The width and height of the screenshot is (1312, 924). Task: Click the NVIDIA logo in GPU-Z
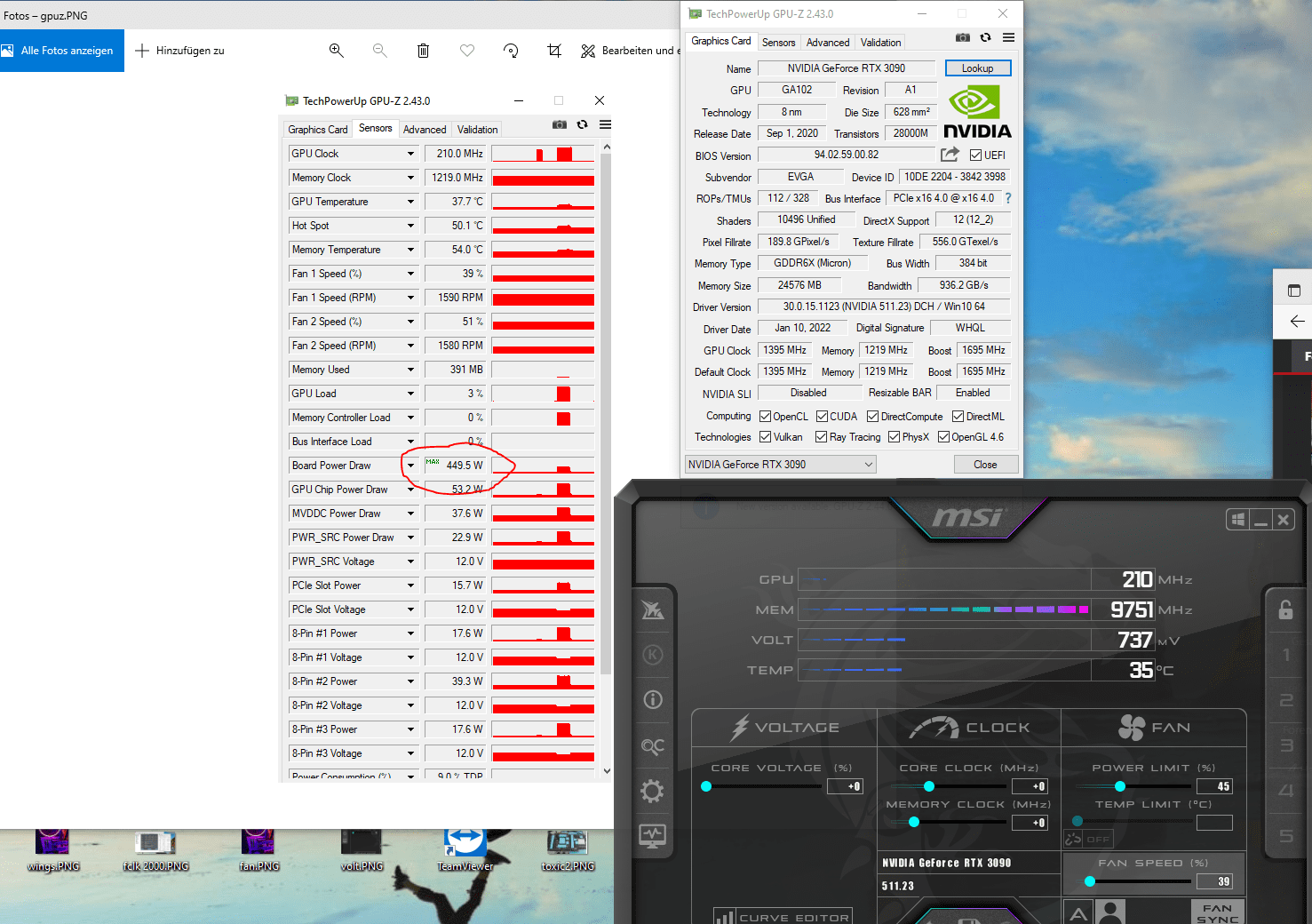point(976,111)
